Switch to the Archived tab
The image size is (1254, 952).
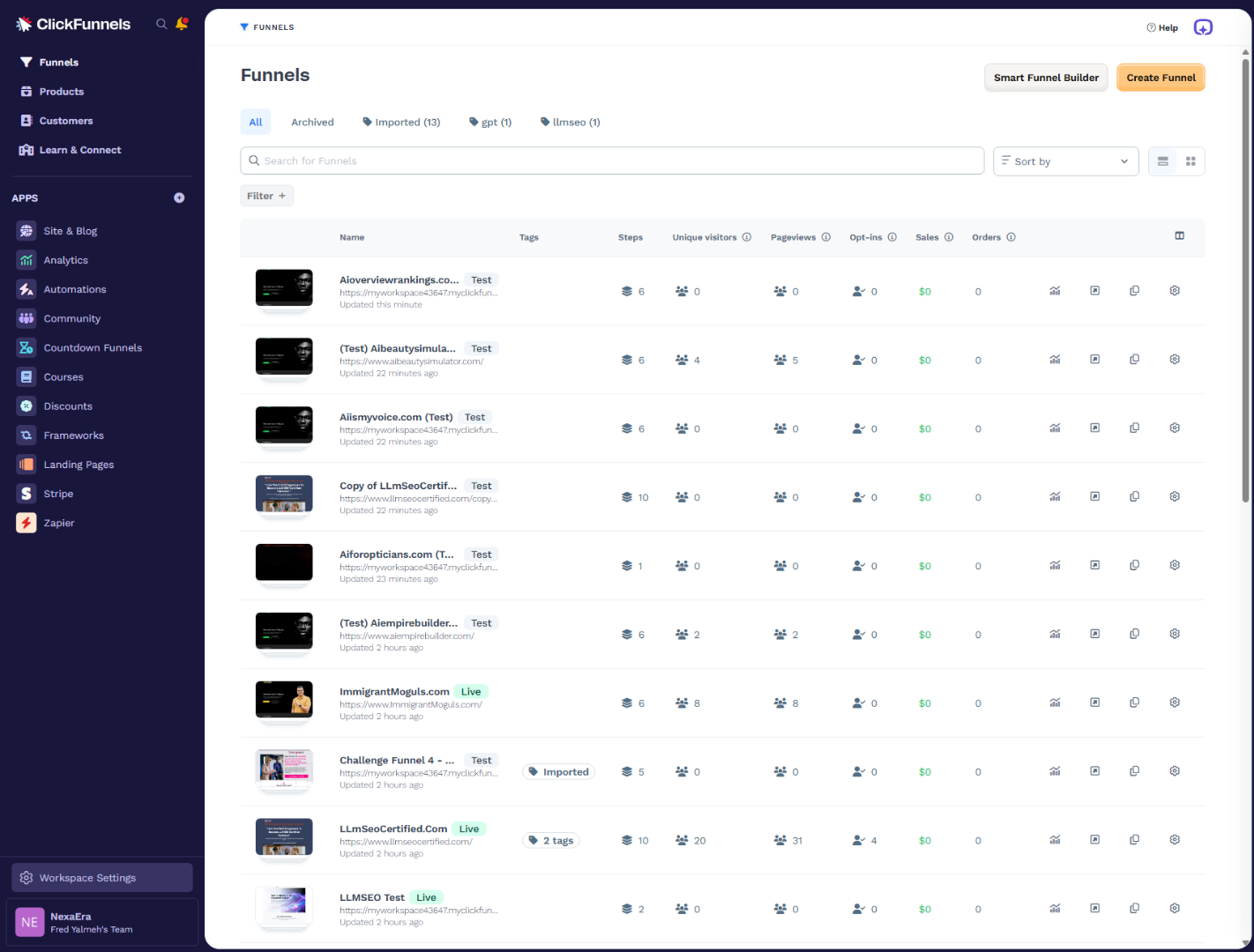coord(312,122)
